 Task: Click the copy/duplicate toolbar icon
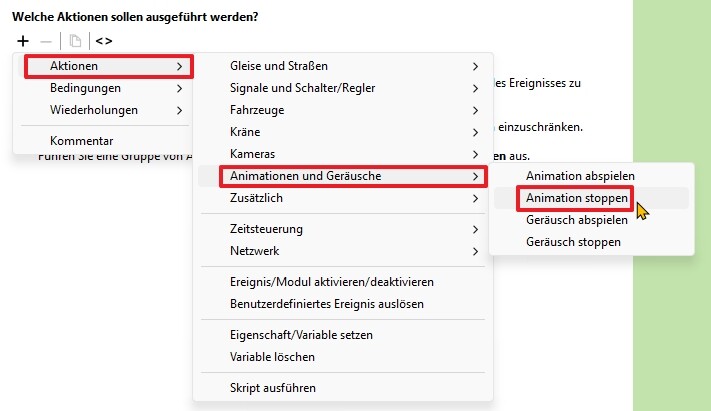(75, 41)
